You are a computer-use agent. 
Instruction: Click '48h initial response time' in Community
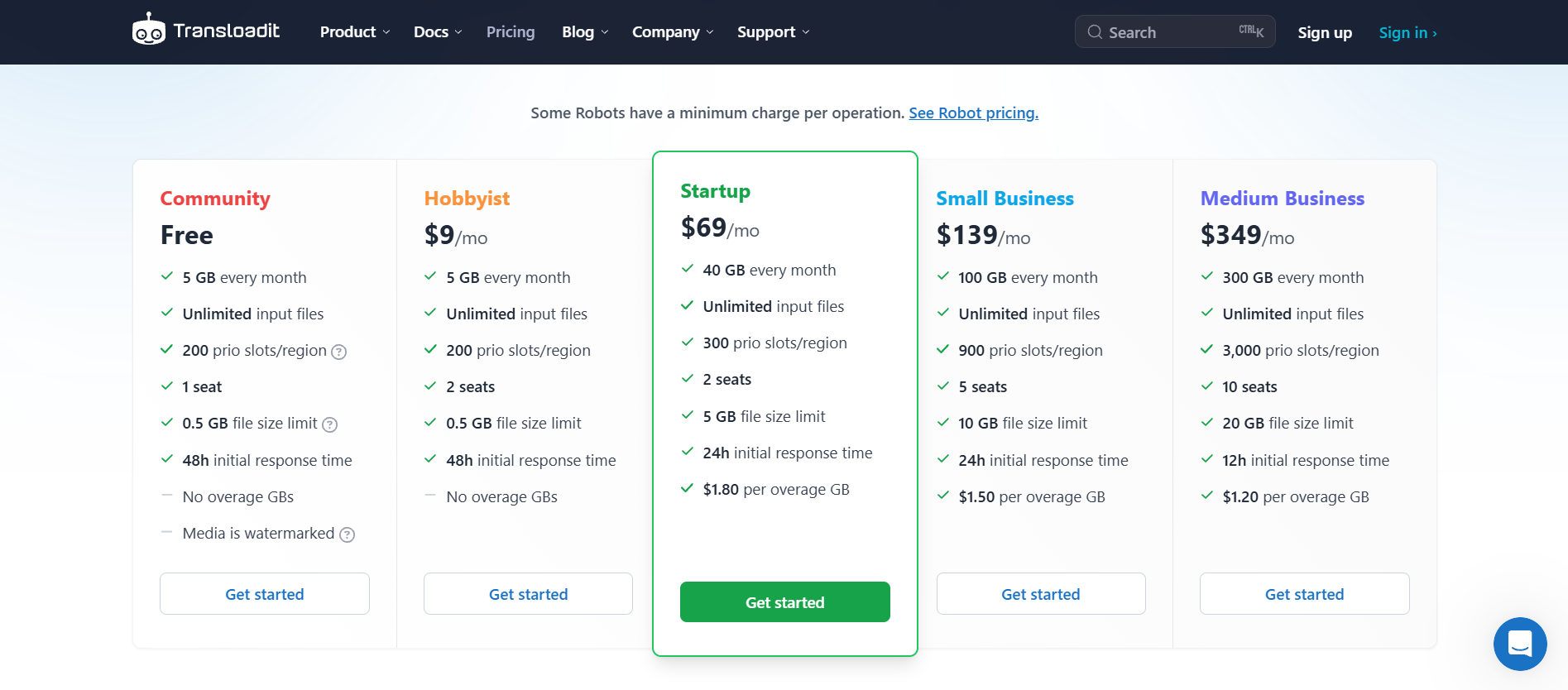click(x=267, y=461)
